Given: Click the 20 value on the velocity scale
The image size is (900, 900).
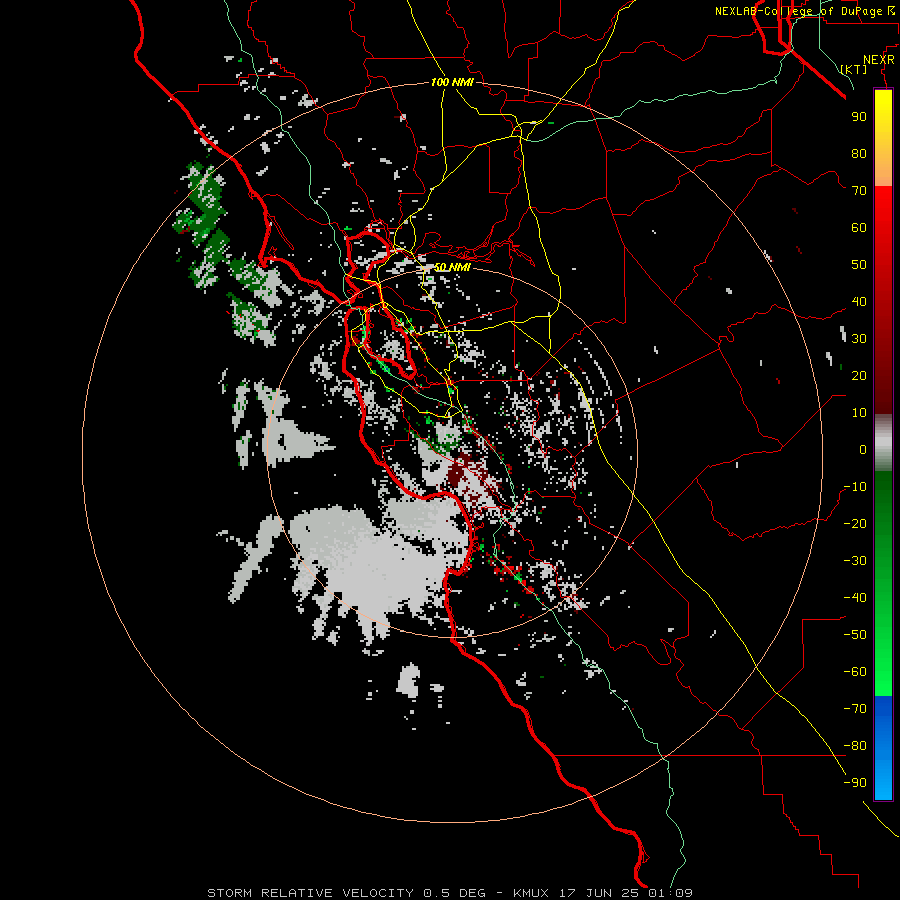Looking at the screenshot, I should 859,375.
